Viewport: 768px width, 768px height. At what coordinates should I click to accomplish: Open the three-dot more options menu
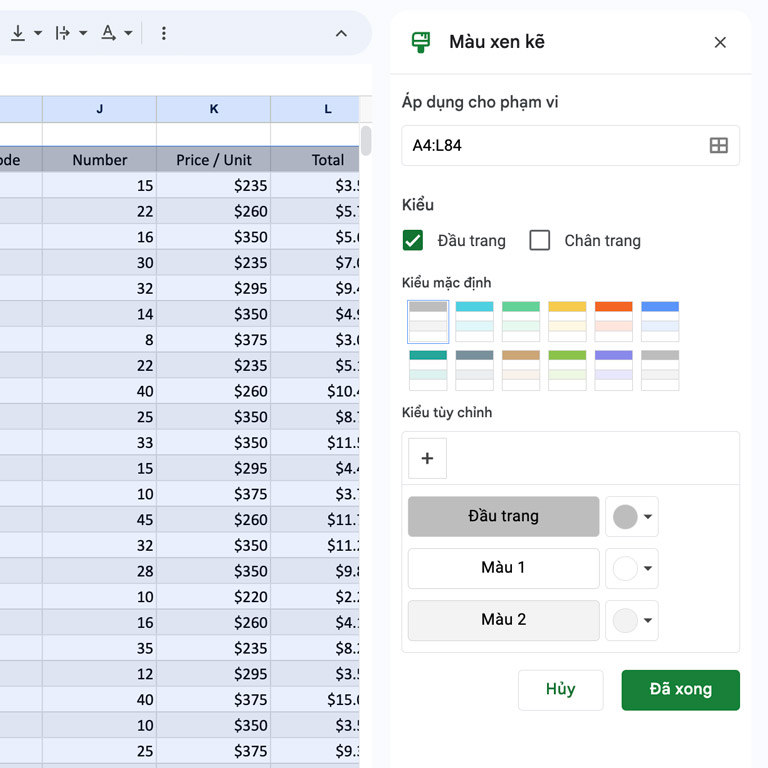pos(164,33)
